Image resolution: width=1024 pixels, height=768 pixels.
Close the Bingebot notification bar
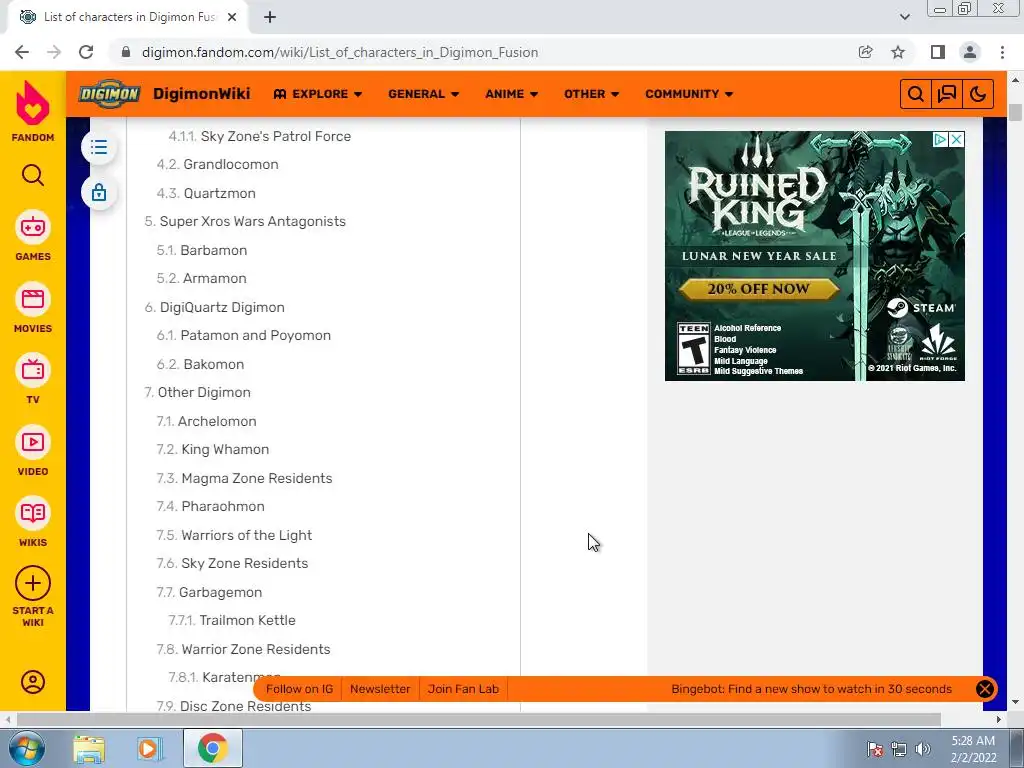coord(984,689)
